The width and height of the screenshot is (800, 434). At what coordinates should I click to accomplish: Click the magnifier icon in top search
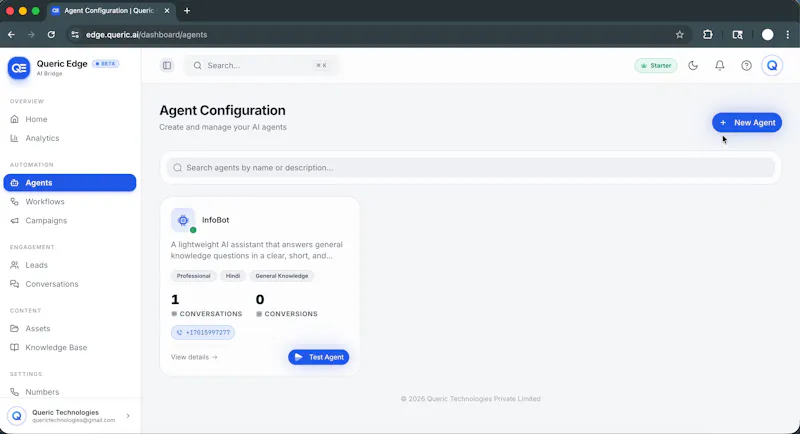[x=197, y=65]
